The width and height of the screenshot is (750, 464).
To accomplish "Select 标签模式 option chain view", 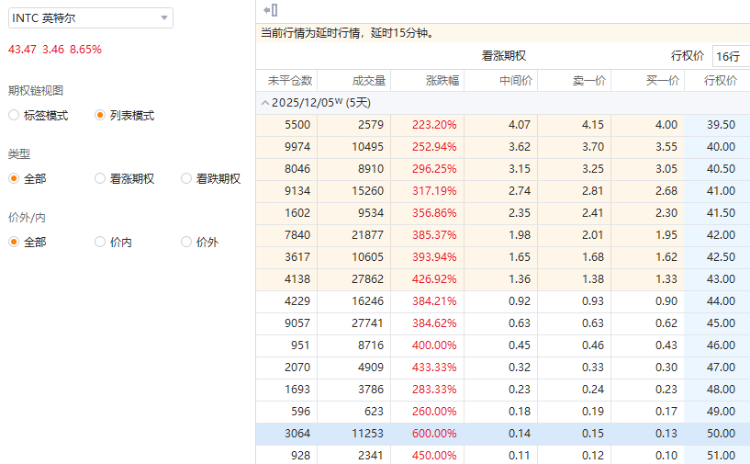I will (x=14, y=115).
